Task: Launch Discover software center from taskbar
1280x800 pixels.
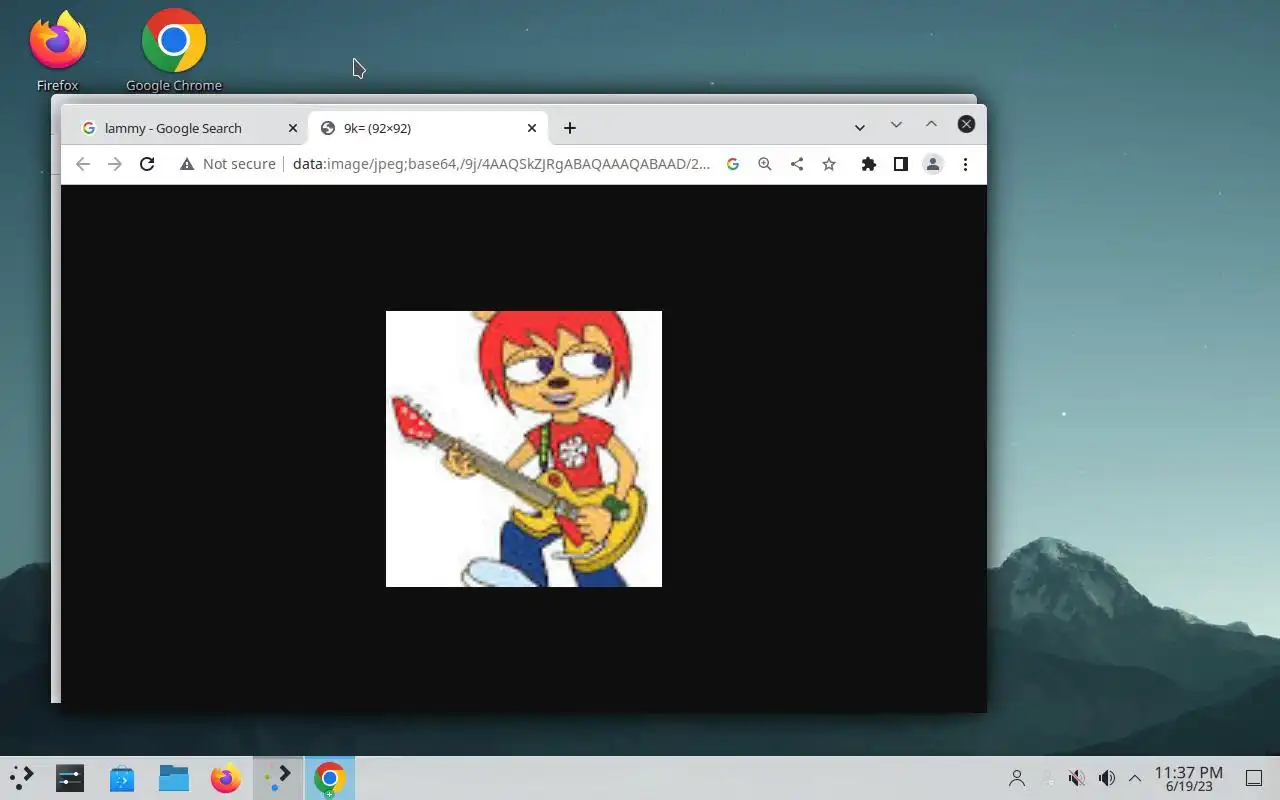Action: tap(122, 777)
